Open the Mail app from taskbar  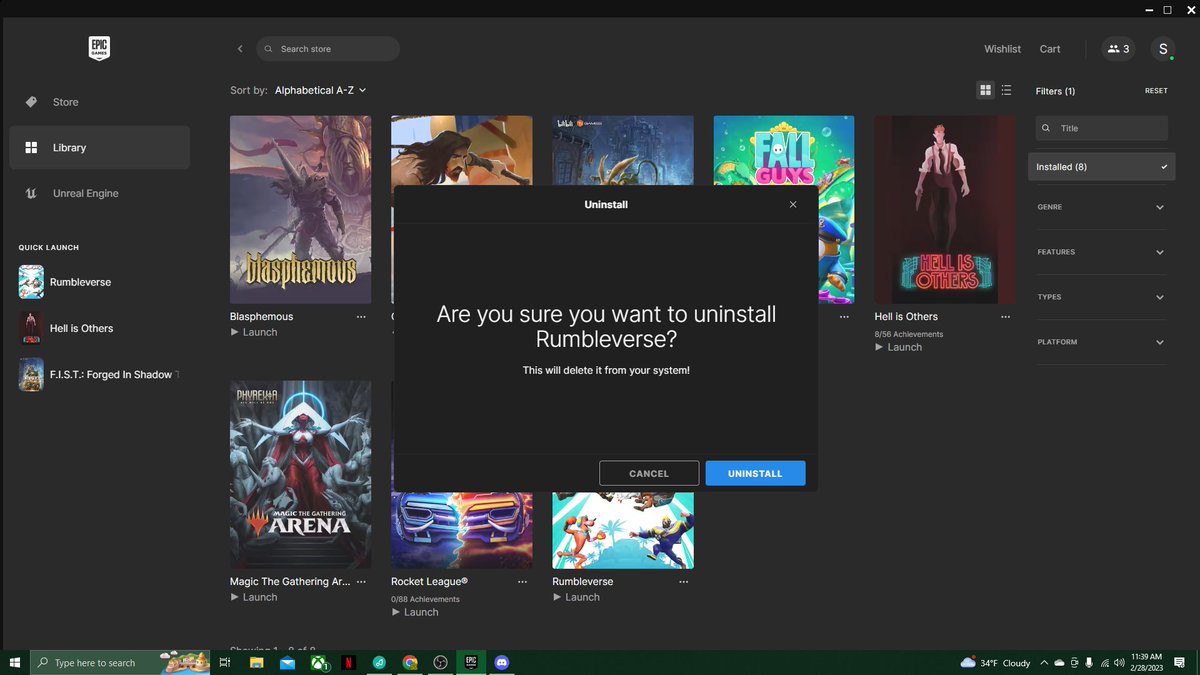click(287, 663)
